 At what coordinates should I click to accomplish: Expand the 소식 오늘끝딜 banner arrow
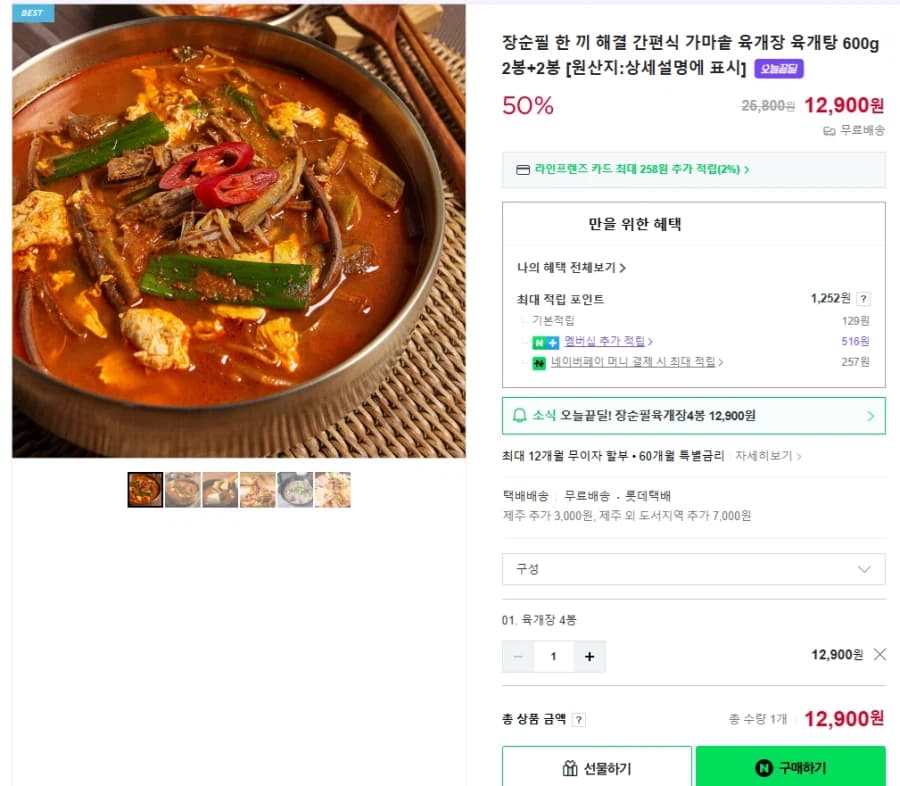pyautogui.click(x=869, y=416)
